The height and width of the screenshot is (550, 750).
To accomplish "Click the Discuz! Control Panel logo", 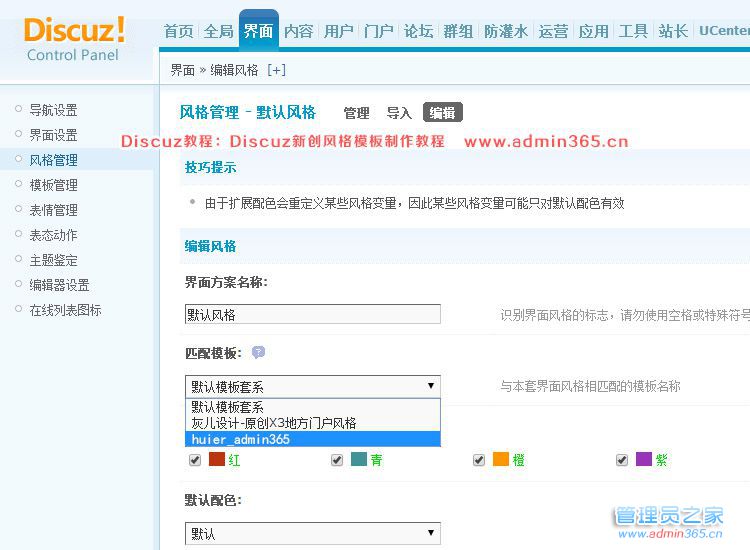I will click(x=74, y=39).
